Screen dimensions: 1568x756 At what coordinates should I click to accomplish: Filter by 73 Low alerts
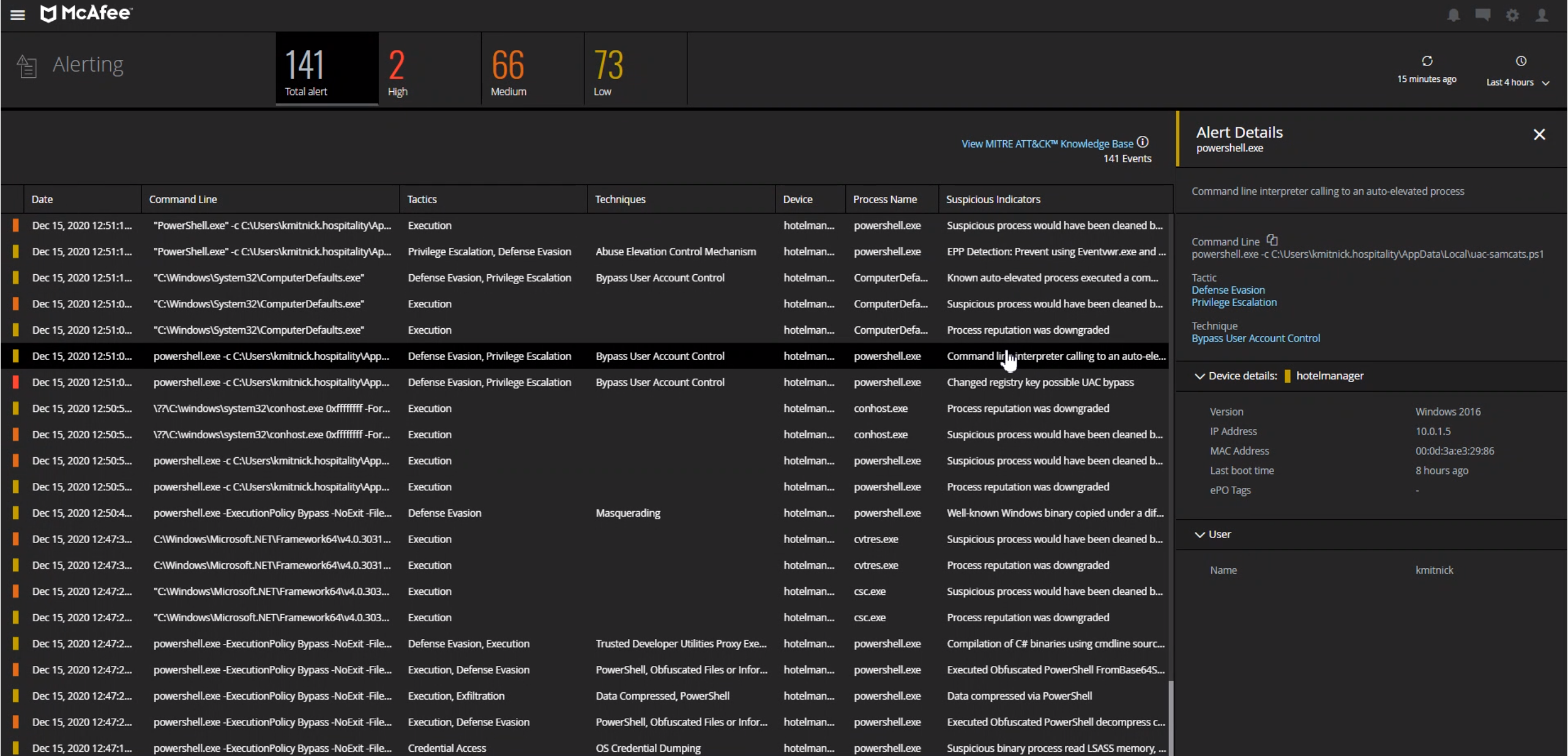(635, 69)
